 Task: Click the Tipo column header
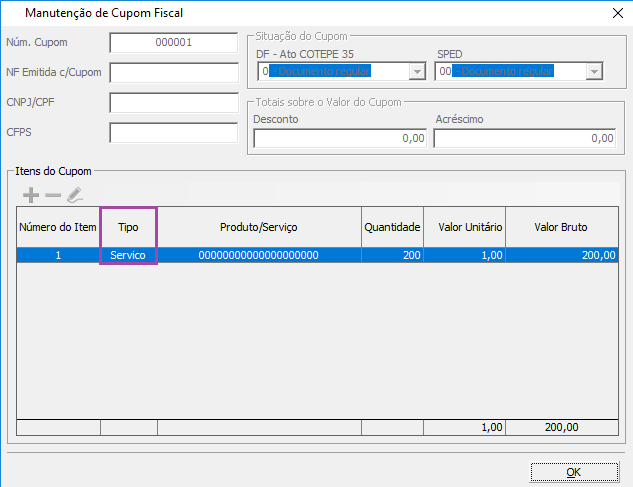[128, 227]
